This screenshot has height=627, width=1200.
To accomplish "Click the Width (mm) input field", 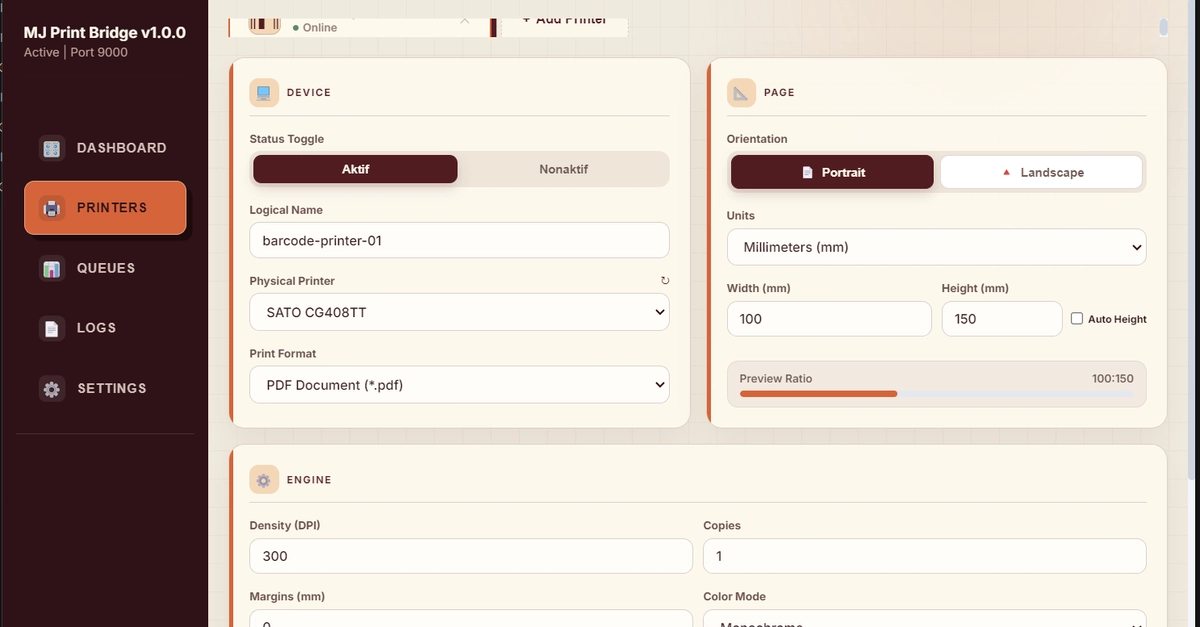I will coord(829,319).
